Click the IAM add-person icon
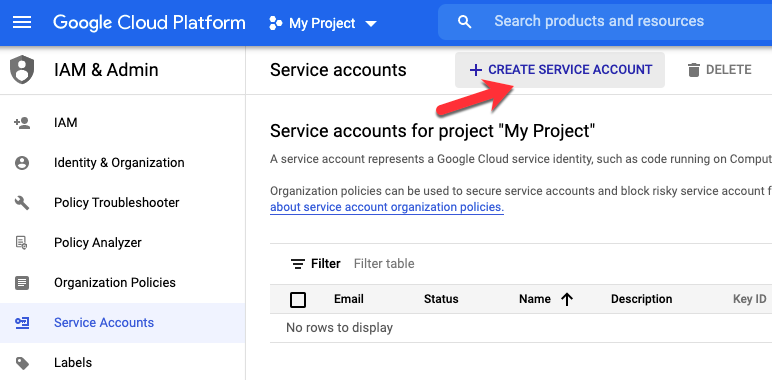This screenshot has width=772, height=380. tap(22, 123)
